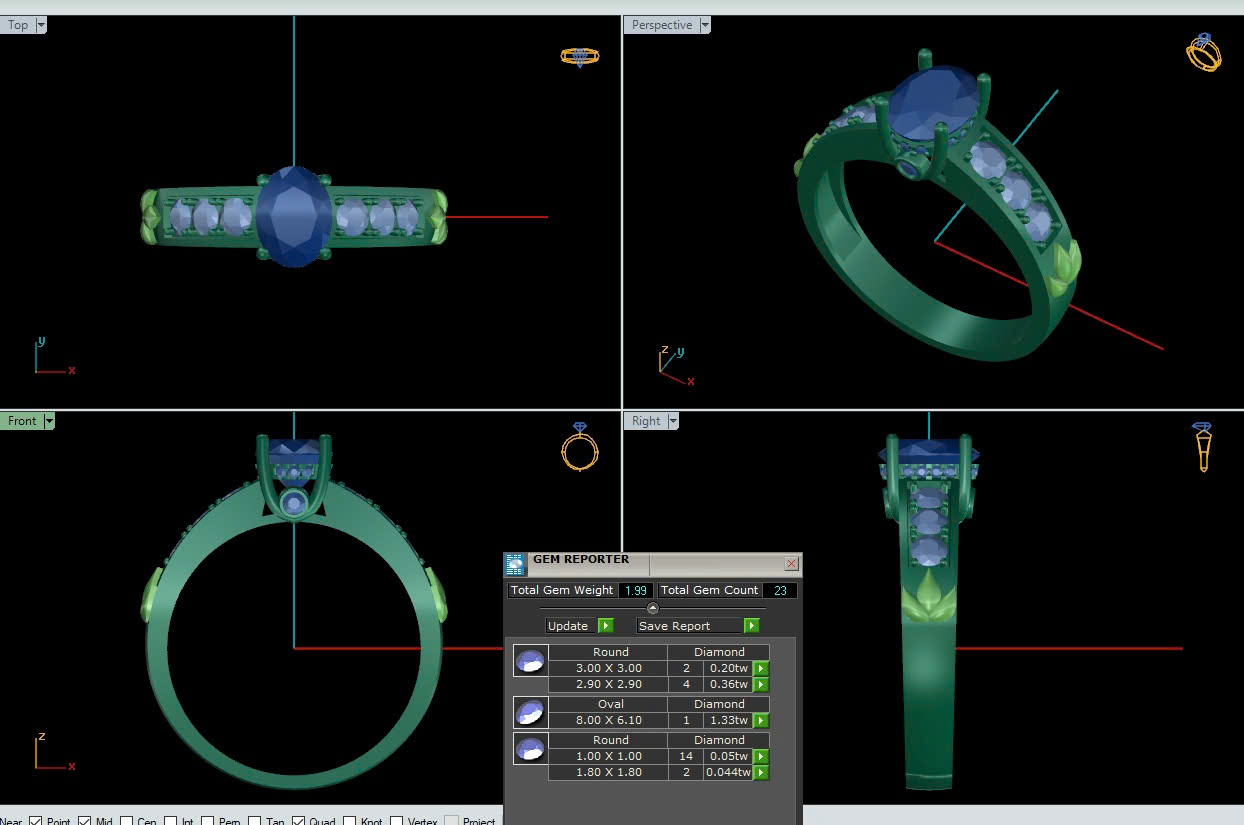Click green arrow for 0.20tw round diamonds

tap(760, 668)
